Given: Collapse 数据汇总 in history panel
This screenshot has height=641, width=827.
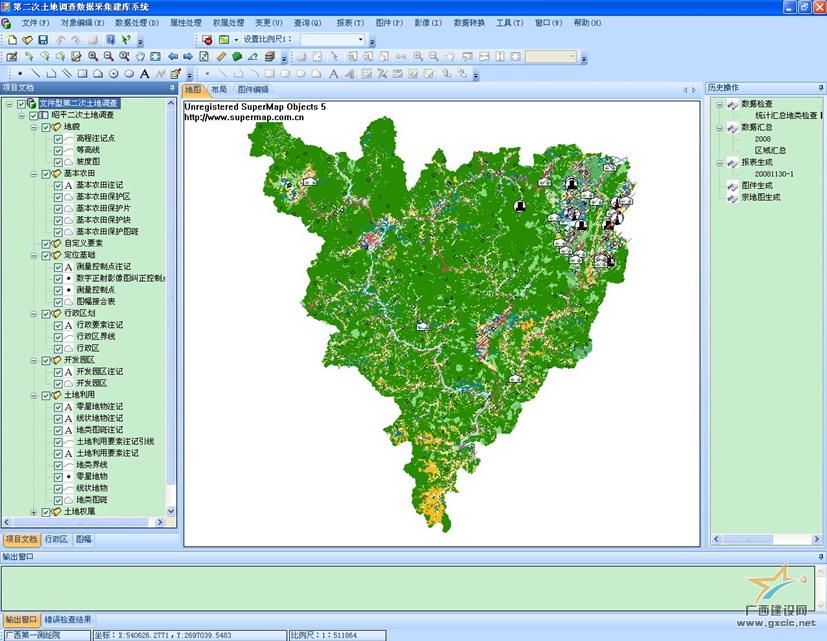Looking at the screenshot, I should coord(719,128).
